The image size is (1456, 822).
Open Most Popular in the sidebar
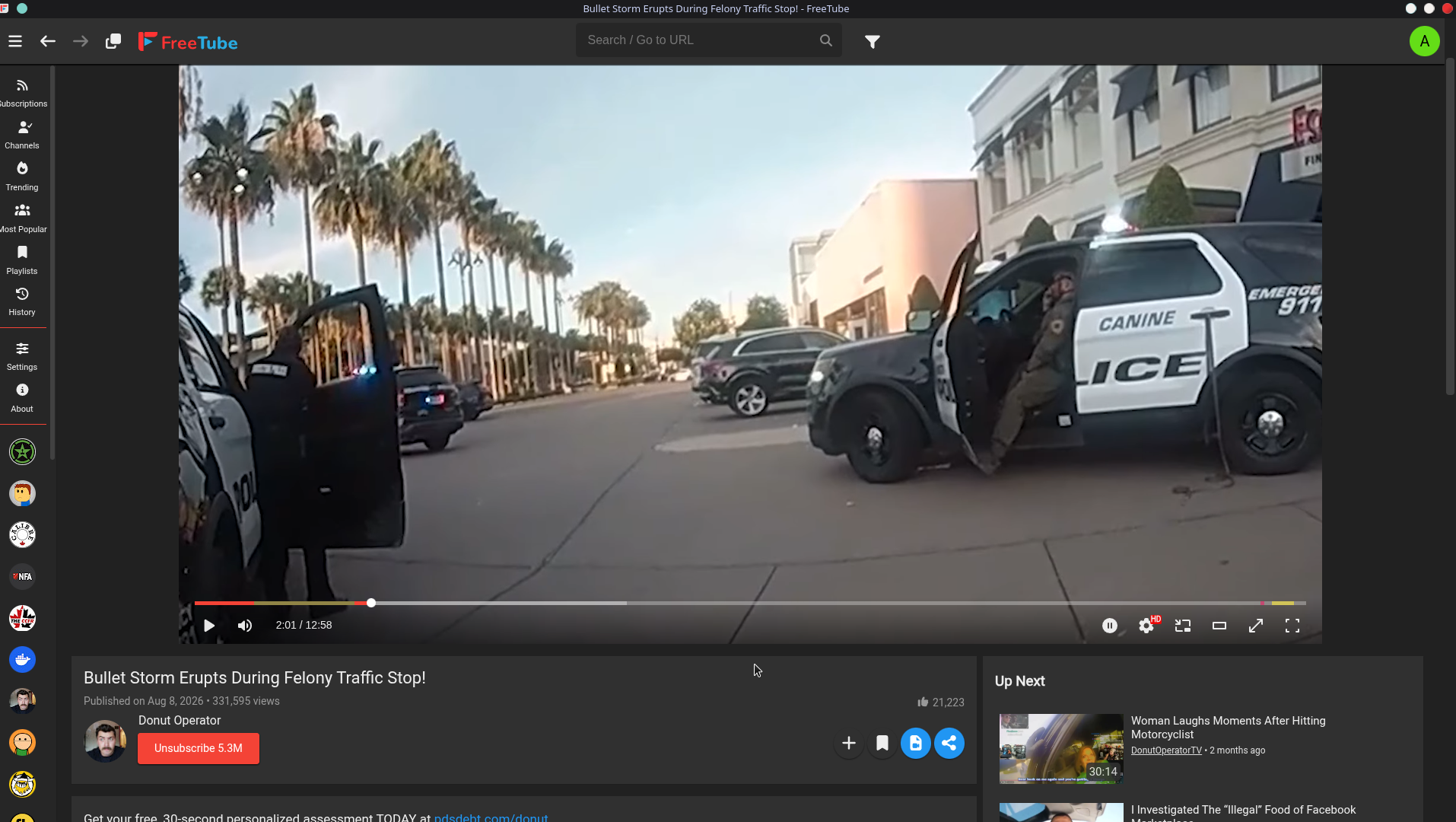pos(22,219)
